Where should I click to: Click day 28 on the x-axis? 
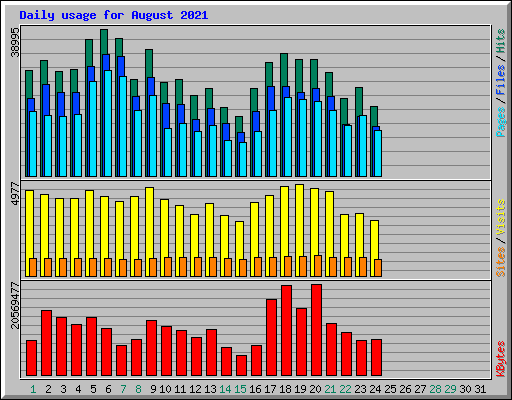435,389
